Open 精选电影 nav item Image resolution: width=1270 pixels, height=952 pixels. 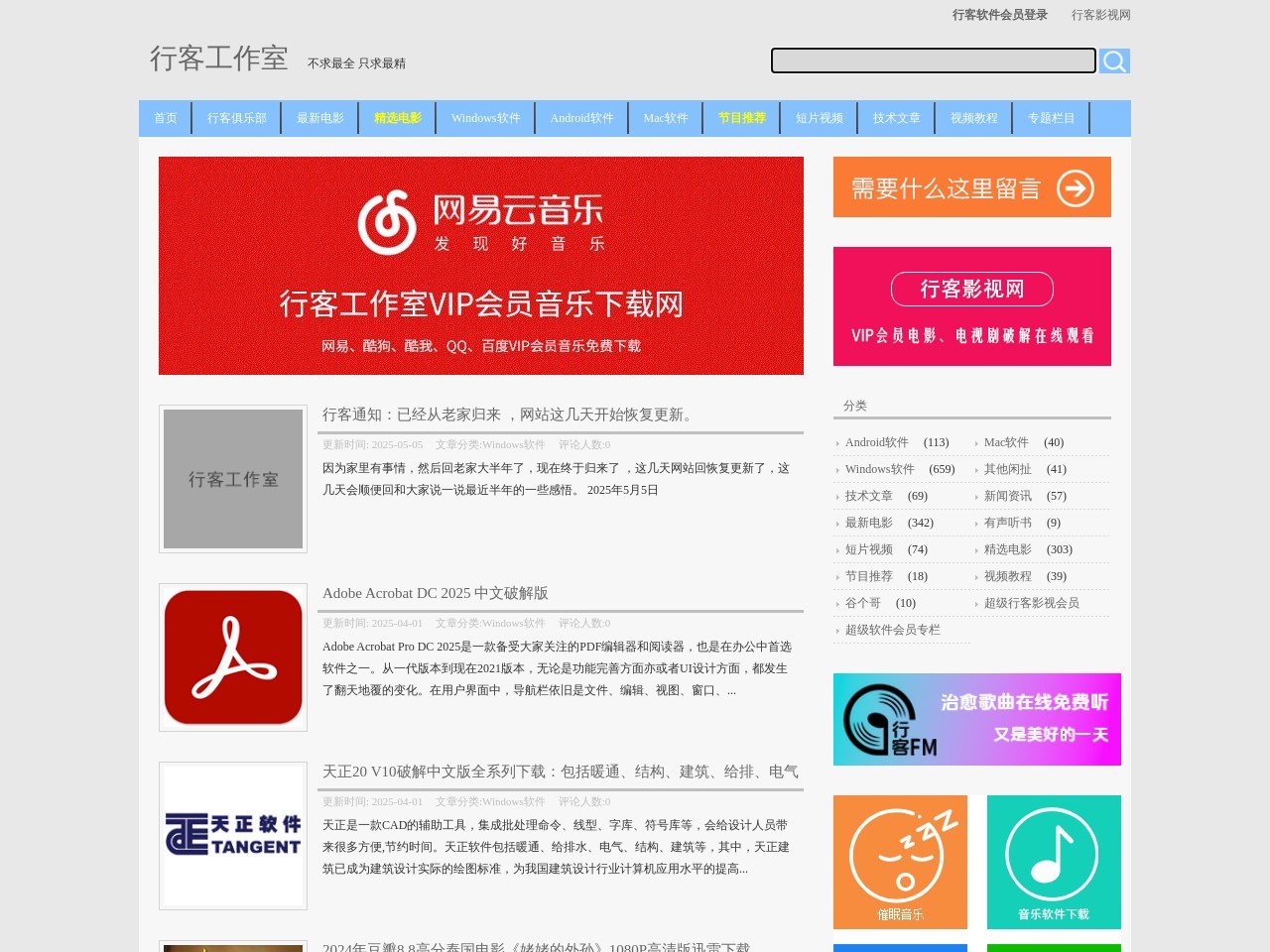click(x=398, y=118)
